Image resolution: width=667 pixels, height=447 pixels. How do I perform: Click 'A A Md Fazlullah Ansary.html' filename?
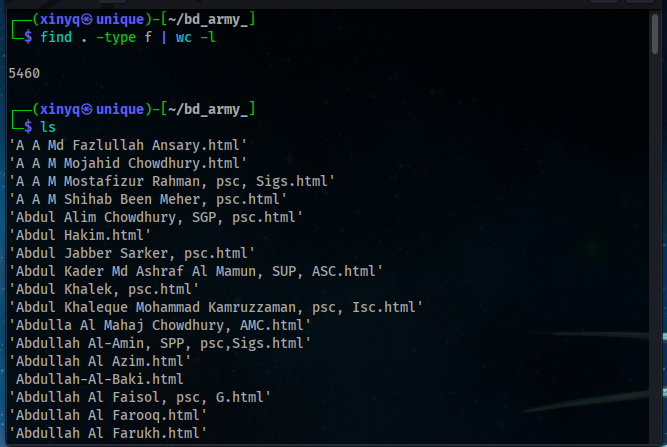click(127, 145)
